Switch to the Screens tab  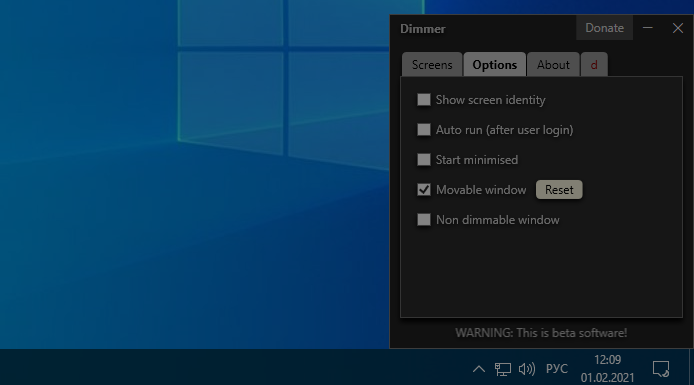(432, 65)
